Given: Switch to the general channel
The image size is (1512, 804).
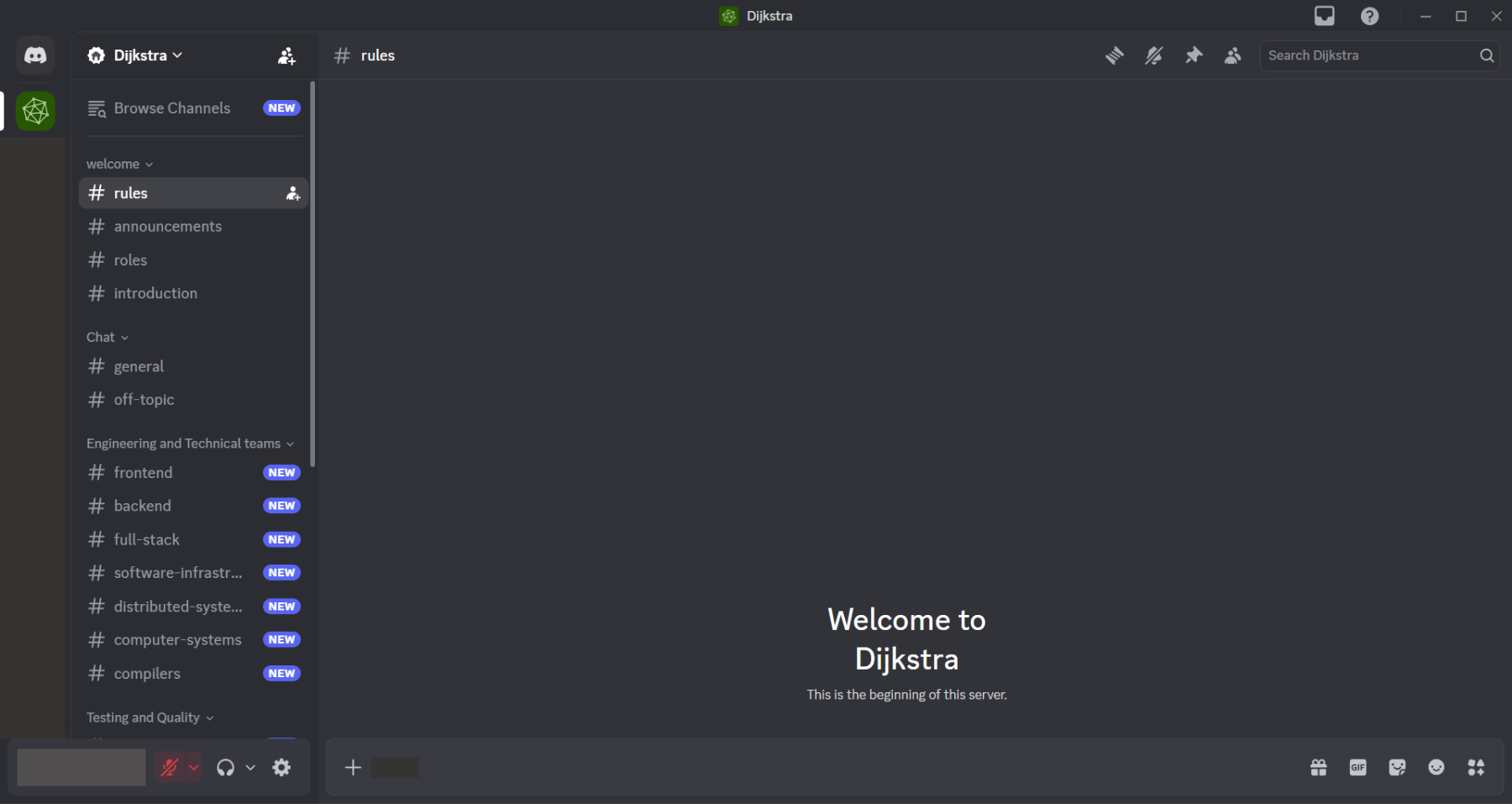Looking at the screenshot, I should pos(139,366).
